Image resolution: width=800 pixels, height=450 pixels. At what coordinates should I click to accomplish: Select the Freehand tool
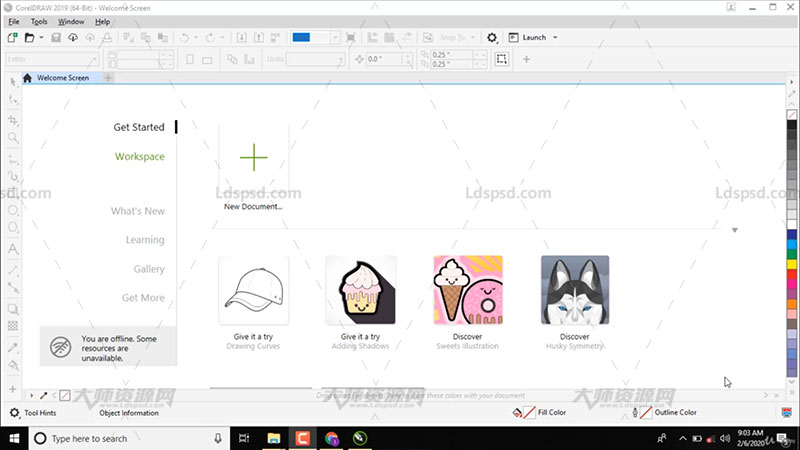click(13, 160)
